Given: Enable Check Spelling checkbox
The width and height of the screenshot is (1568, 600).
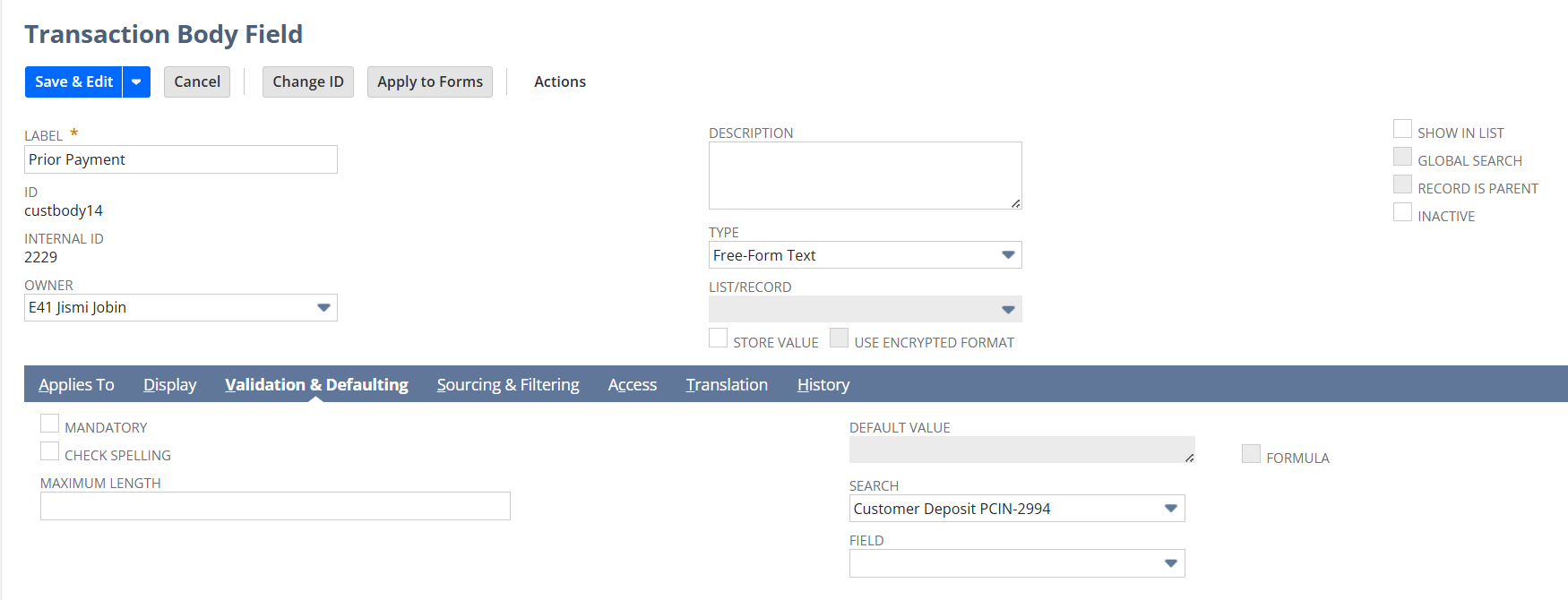Looking at the screenshot, I should (50, 452).
